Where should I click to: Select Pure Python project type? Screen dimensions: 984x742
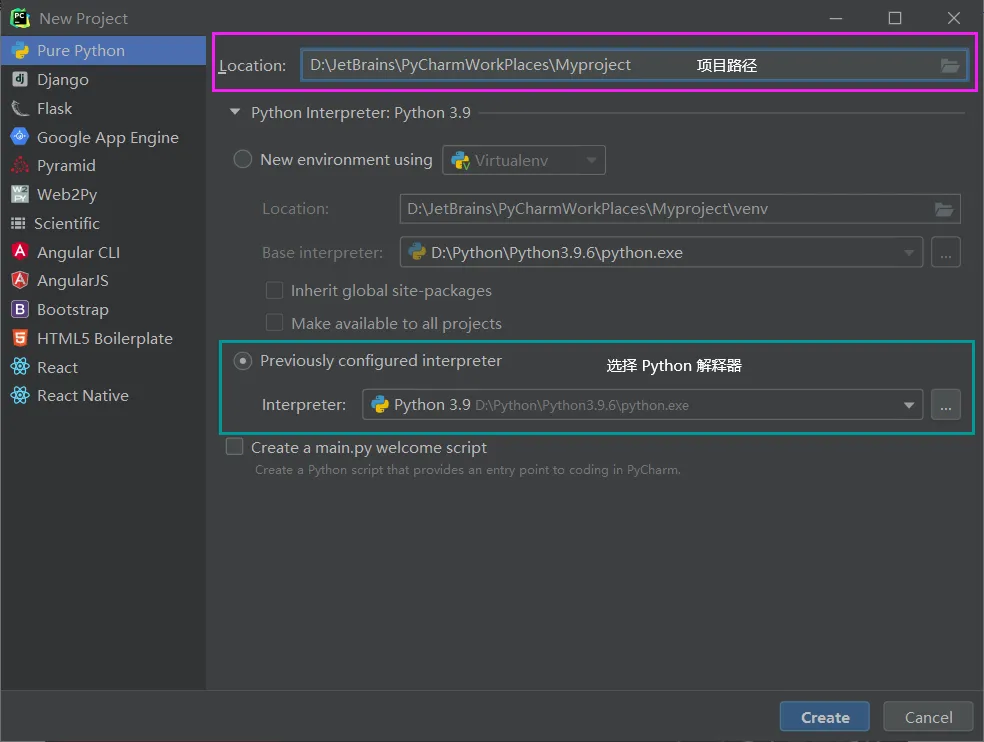coord(103,50)
